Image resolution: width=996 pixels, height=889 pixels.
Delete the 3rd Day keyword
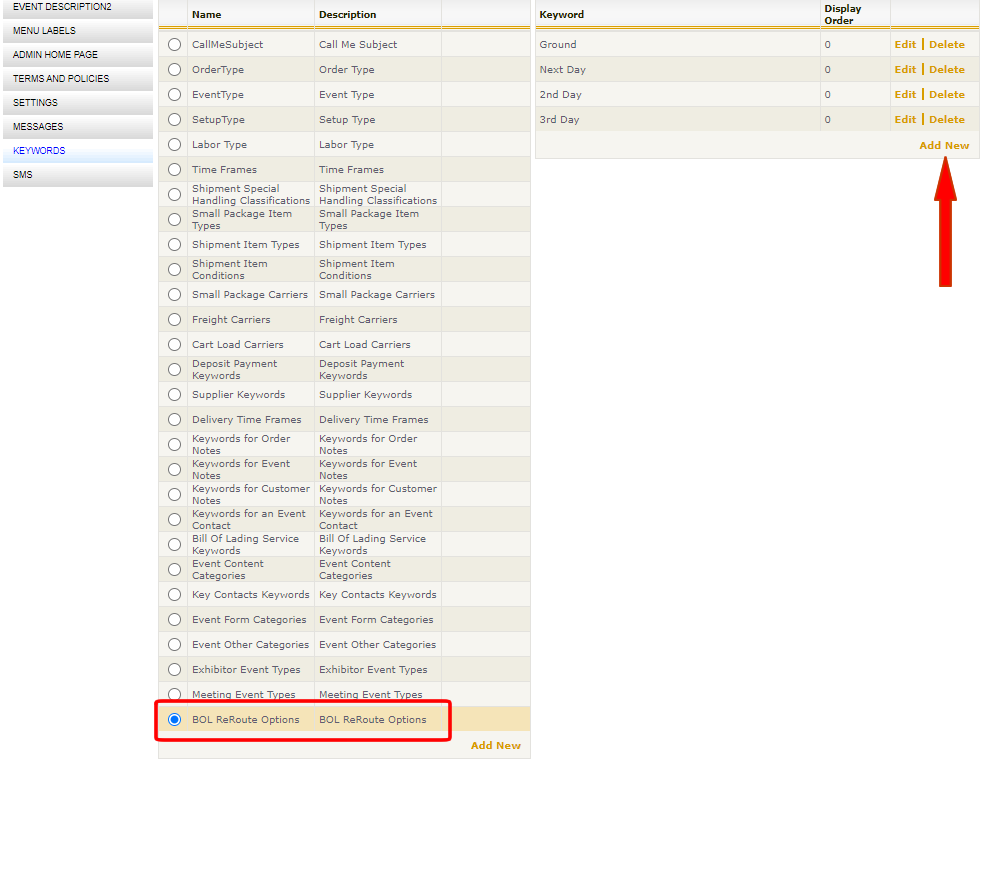tap(946, 119)
